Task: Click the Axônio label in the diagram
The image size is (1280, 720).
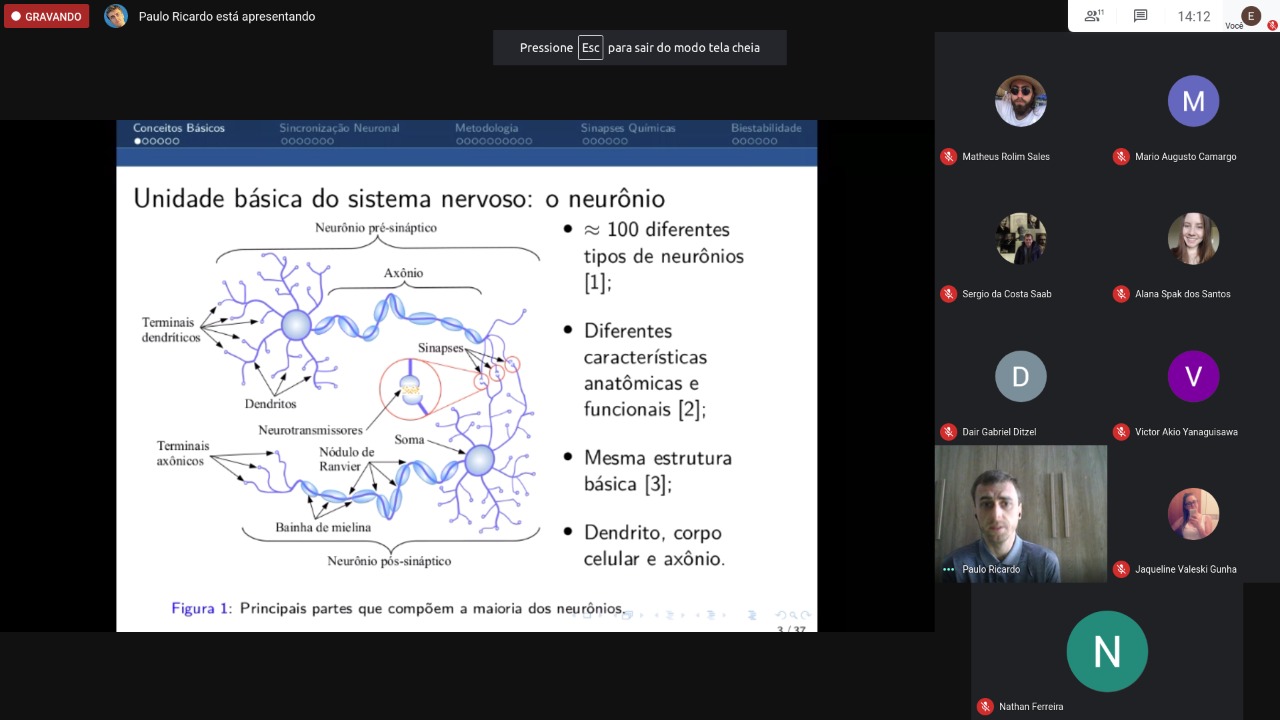Action: point(403,273)
